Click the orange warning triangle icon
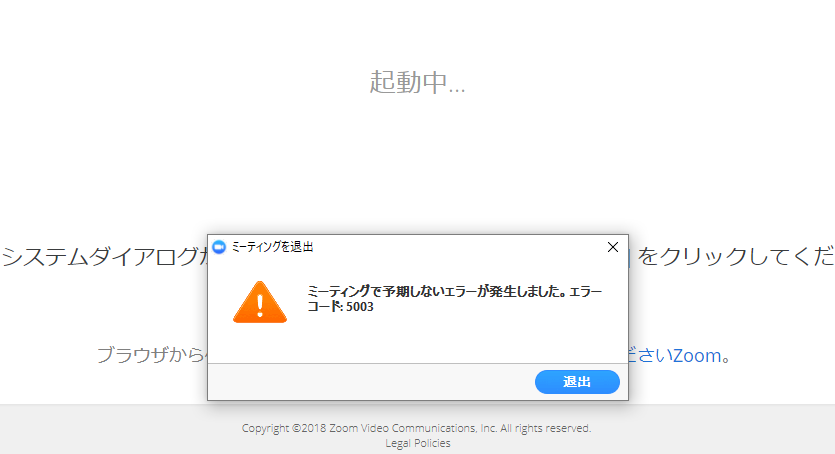Image resolution: width=835 pixels, height=454 pixels. [260, 302]
